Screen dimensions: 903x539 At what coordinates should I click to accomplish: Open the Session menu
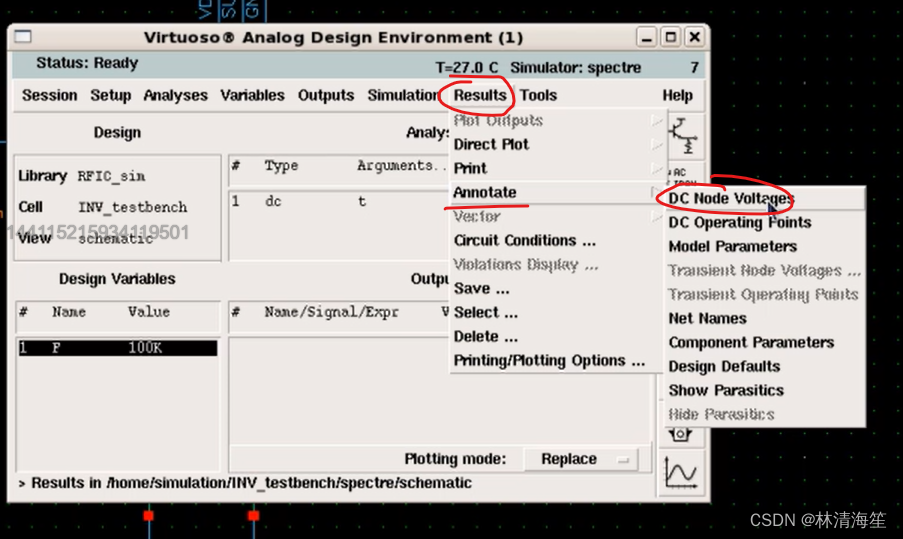pos(50,95)
